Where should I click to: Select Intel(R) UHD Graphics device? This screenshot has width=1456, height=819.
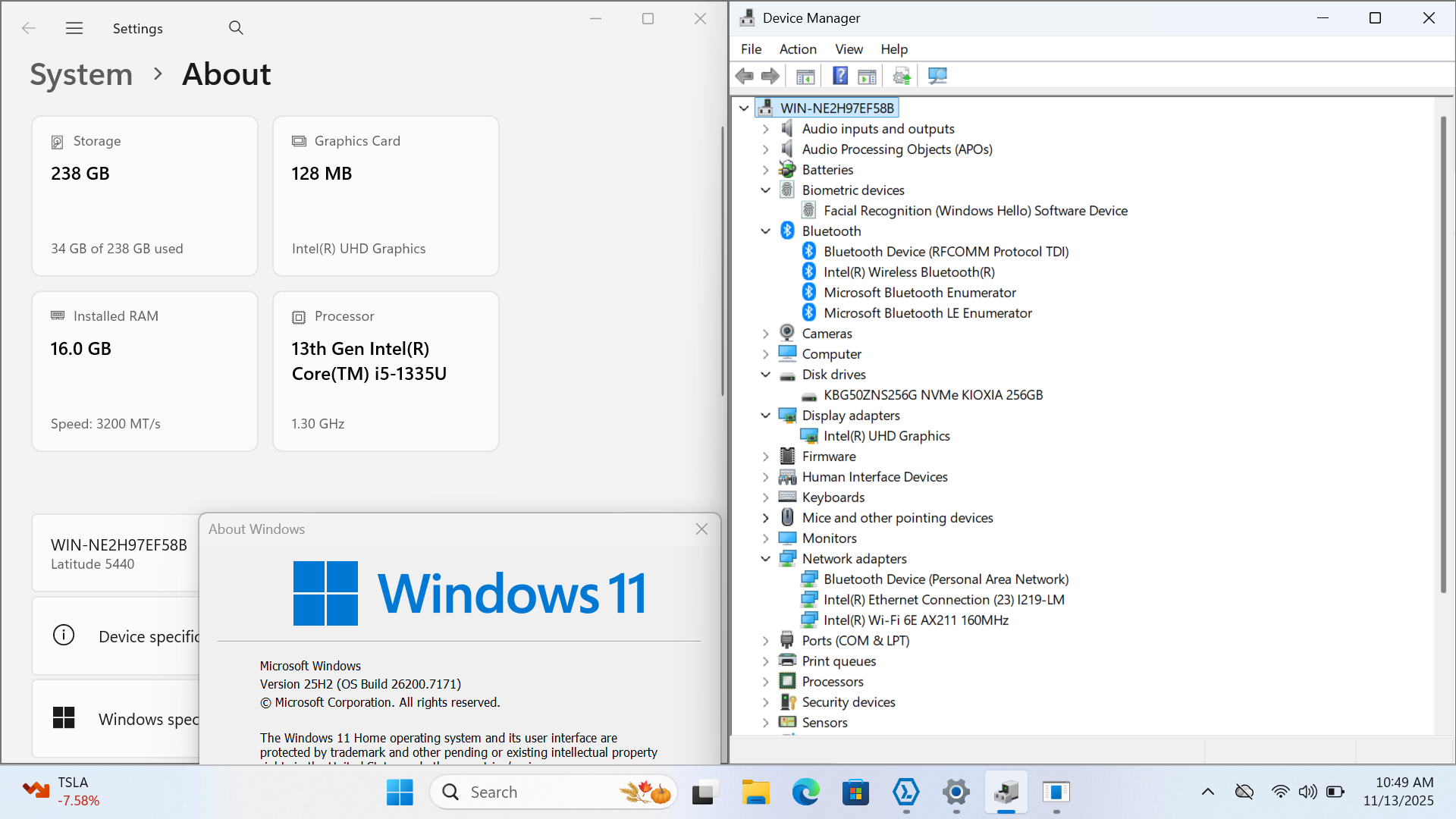coord(886,436)
